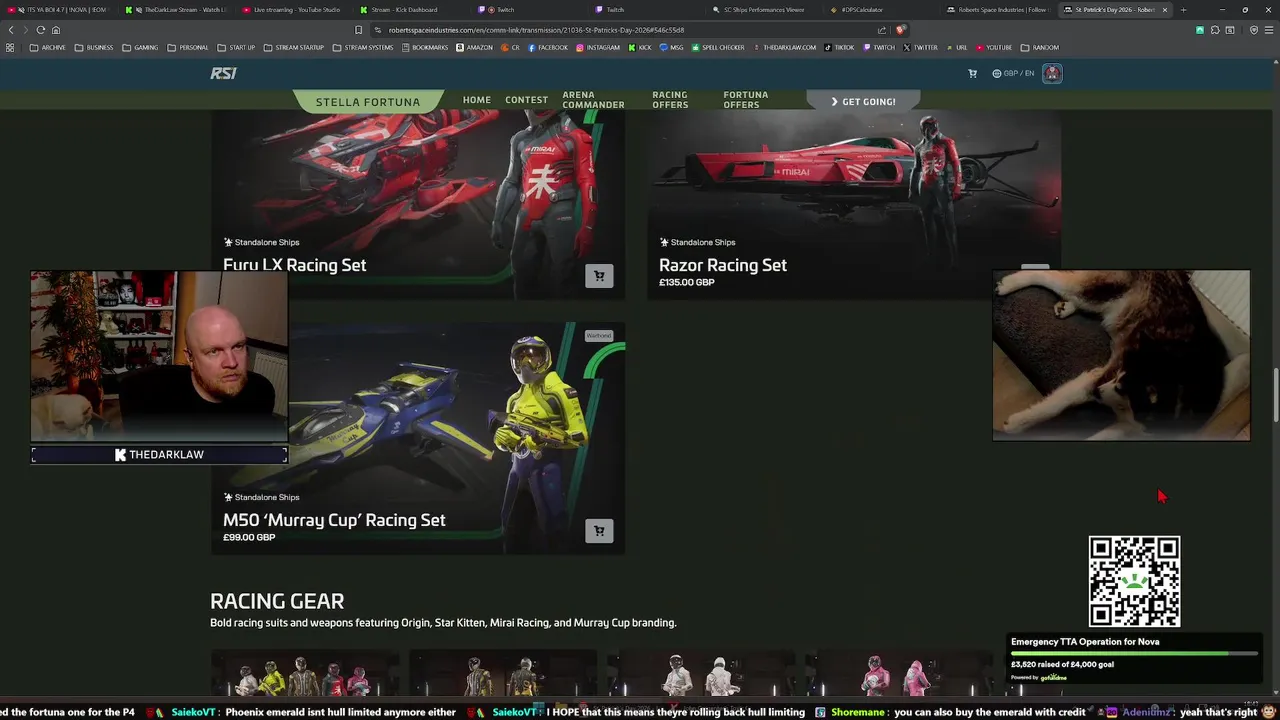Reload the page with the refresh icon
Viewport: 1280px width, 720px height.
point(40,30)
